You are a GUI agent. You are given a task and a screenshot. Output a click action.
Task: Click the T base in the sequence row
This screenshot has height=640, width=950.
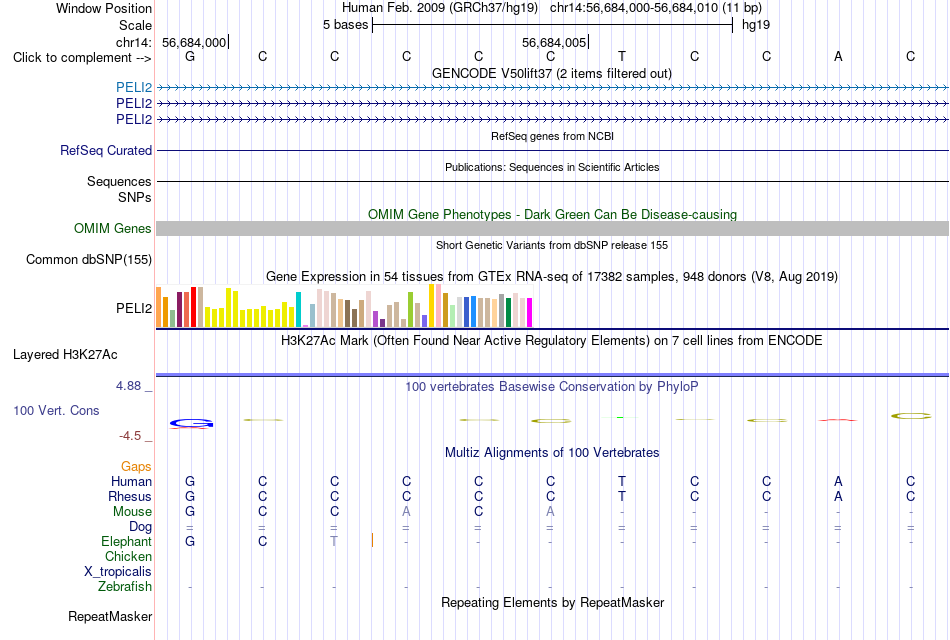point(622,56)
